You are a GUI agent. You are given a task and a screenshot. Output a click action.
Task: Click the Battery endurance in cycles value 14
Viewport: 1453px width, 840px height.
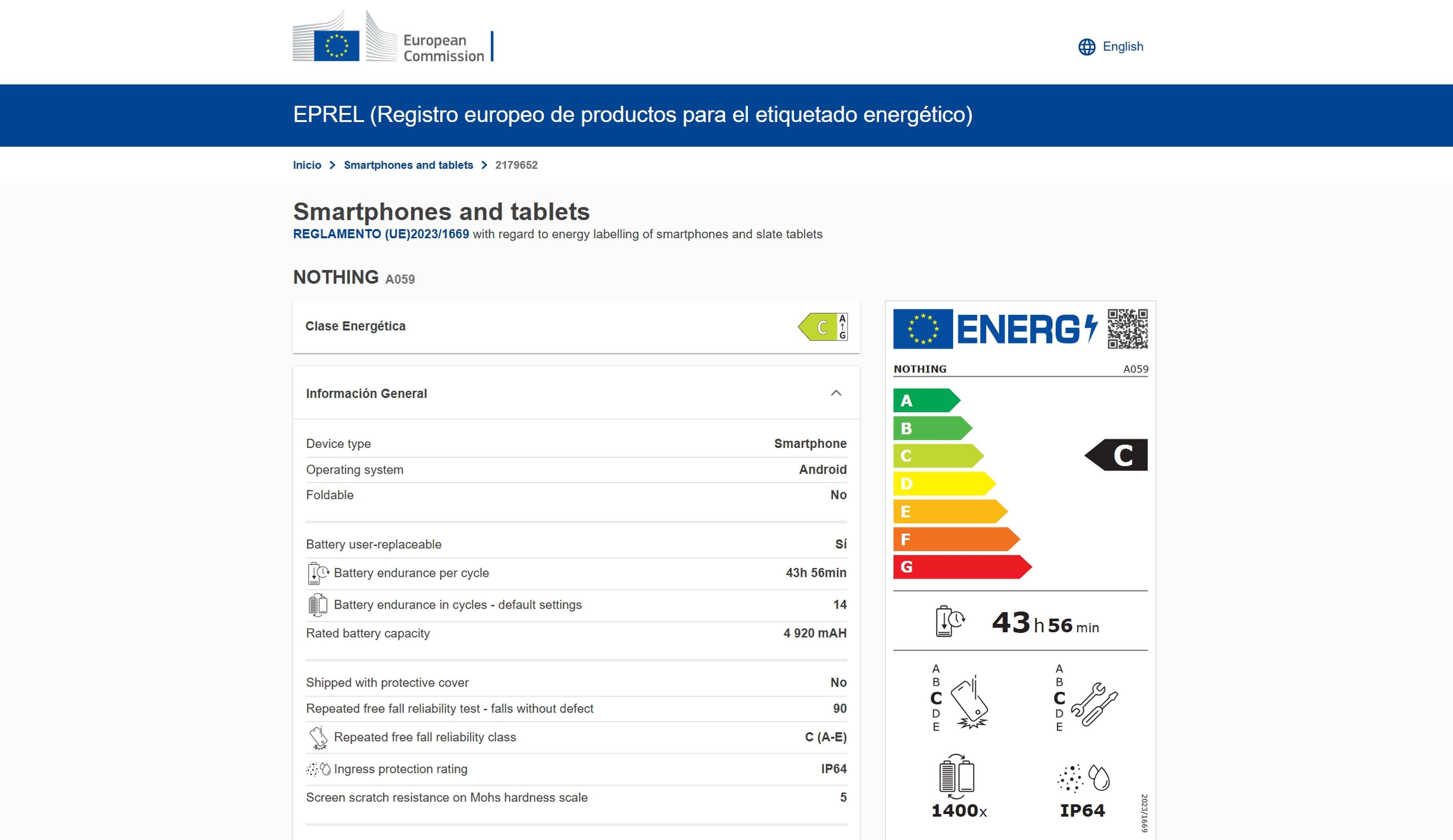[840, 605]
